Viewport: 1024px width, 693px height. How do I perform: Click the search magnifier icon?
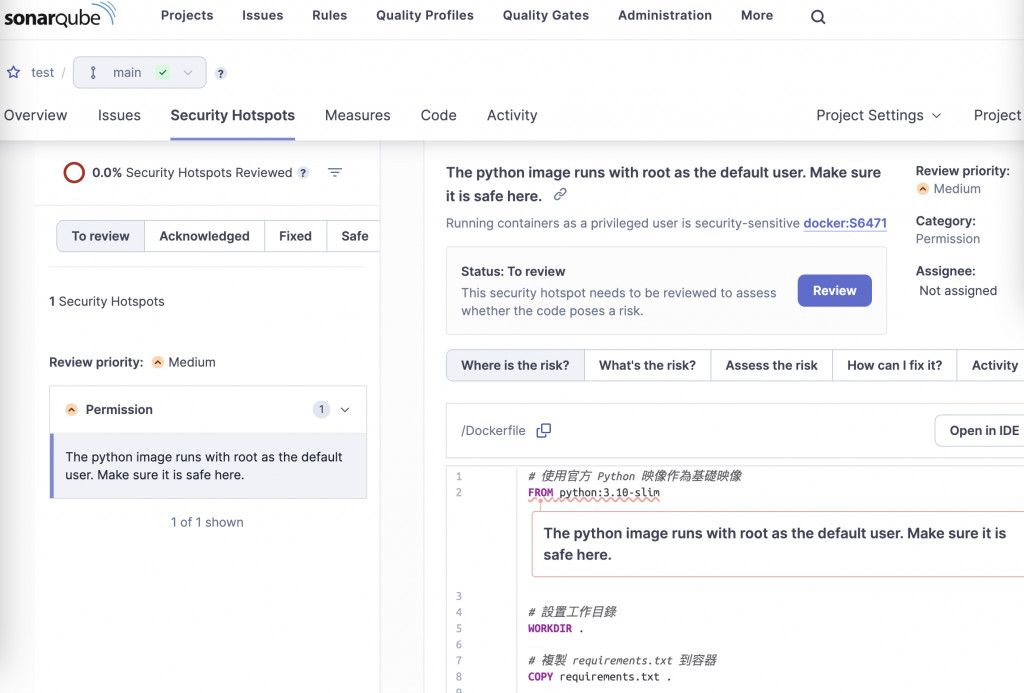coord(818,16)
